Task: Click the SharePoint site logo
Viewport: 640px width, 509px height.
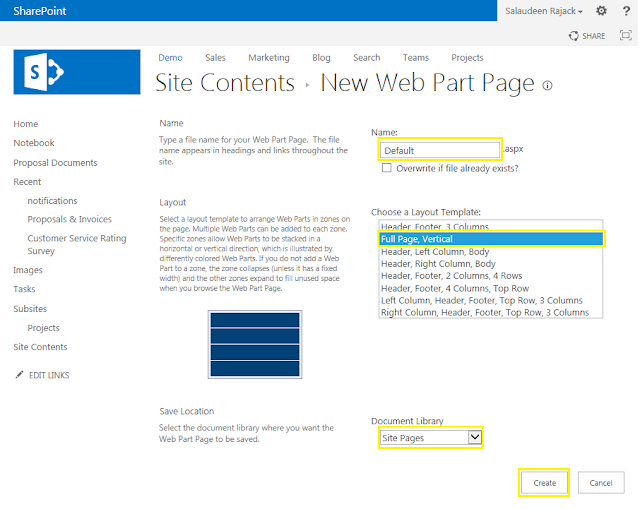Action: pyautogui.click(x=77, y=72)
